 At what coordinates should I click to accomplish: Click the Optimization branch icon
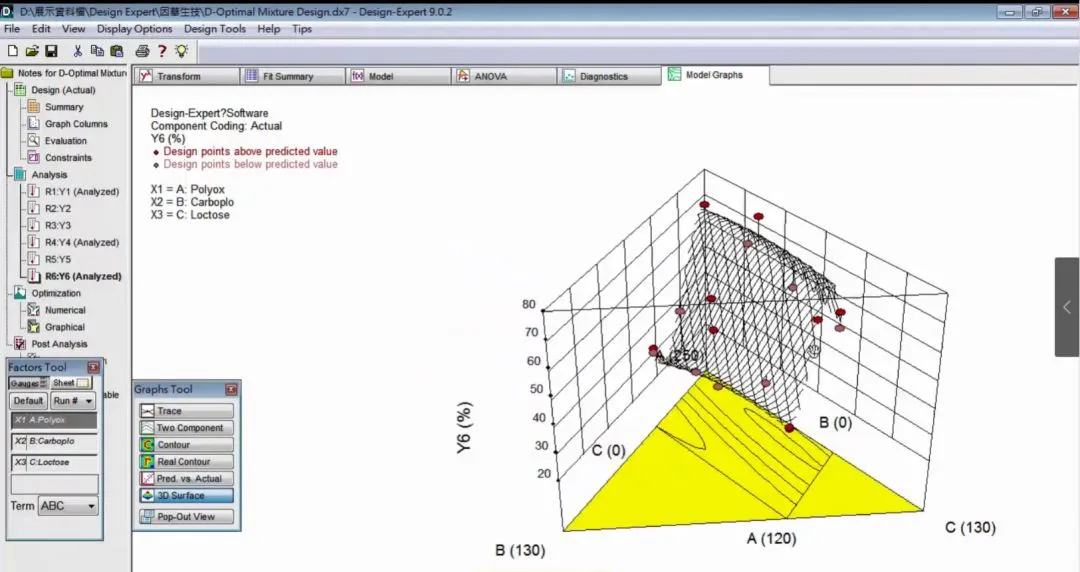[20, 293]
